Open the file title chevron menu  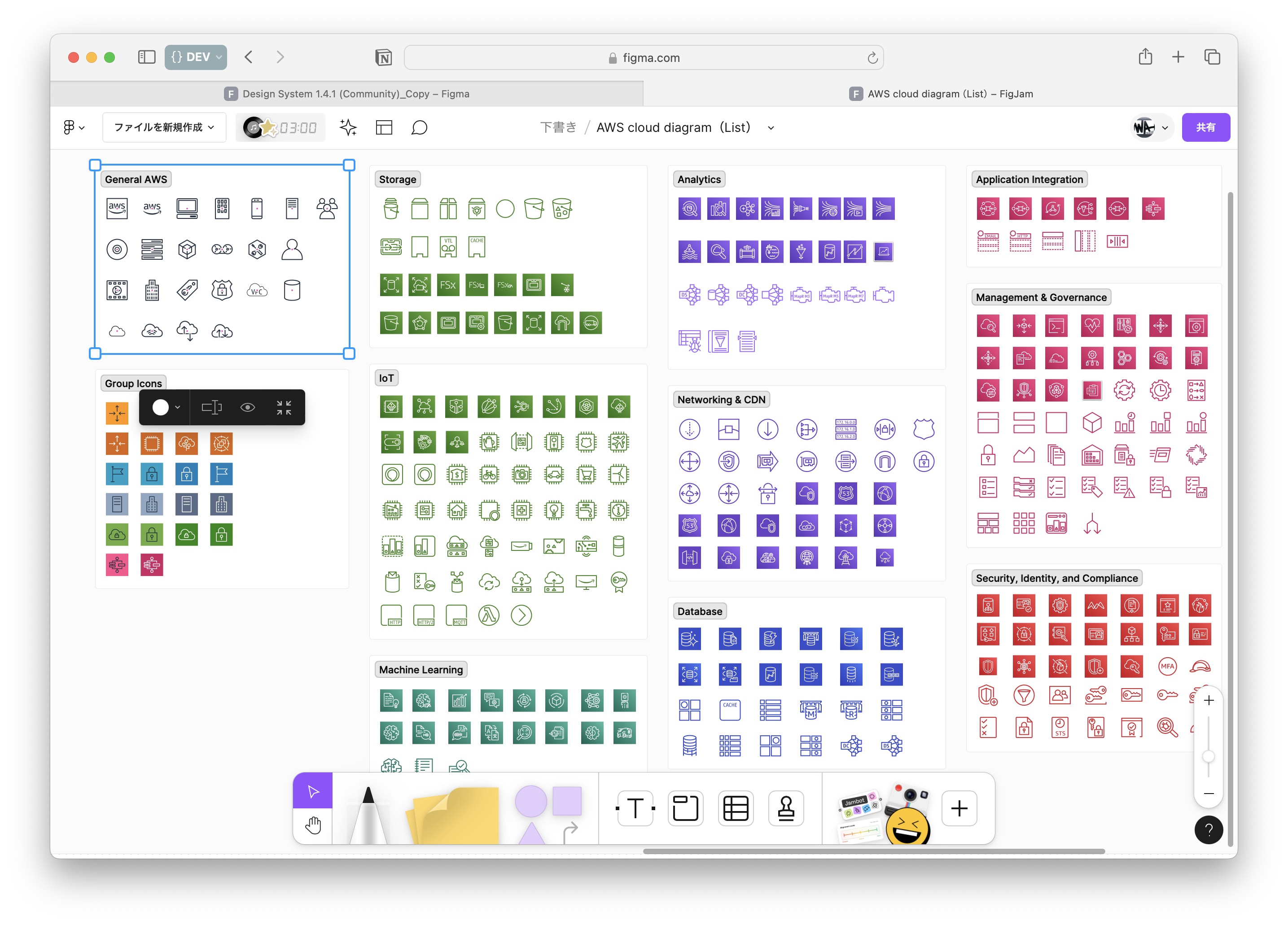pyautogui.click(x=771, y=128)
